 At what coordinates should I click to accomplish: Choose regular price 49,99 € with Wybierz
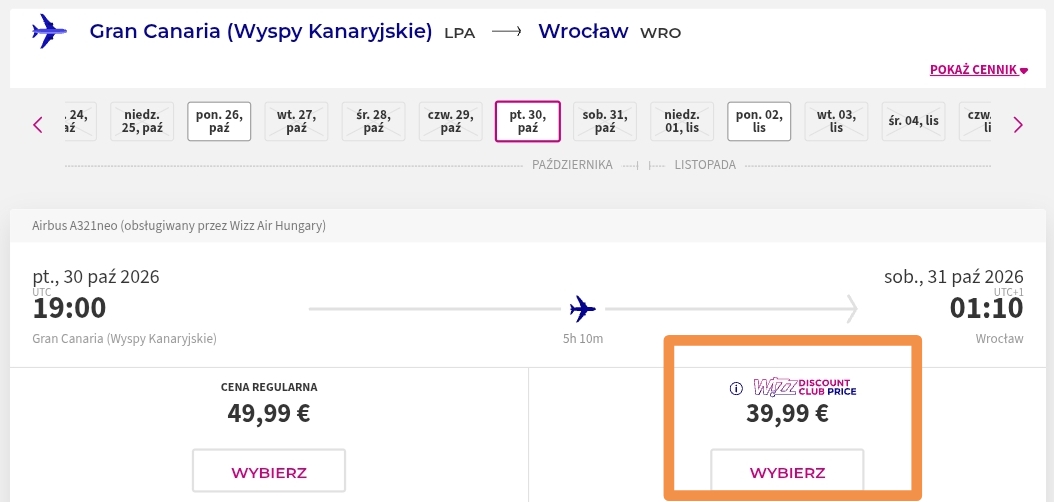pos(269,472)
